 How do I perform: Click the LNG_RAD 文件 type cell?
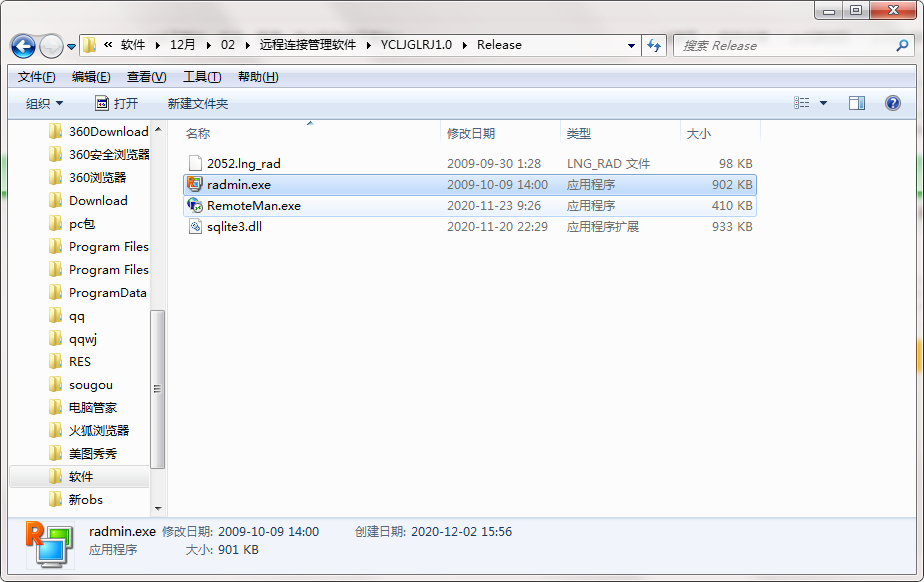608,164
